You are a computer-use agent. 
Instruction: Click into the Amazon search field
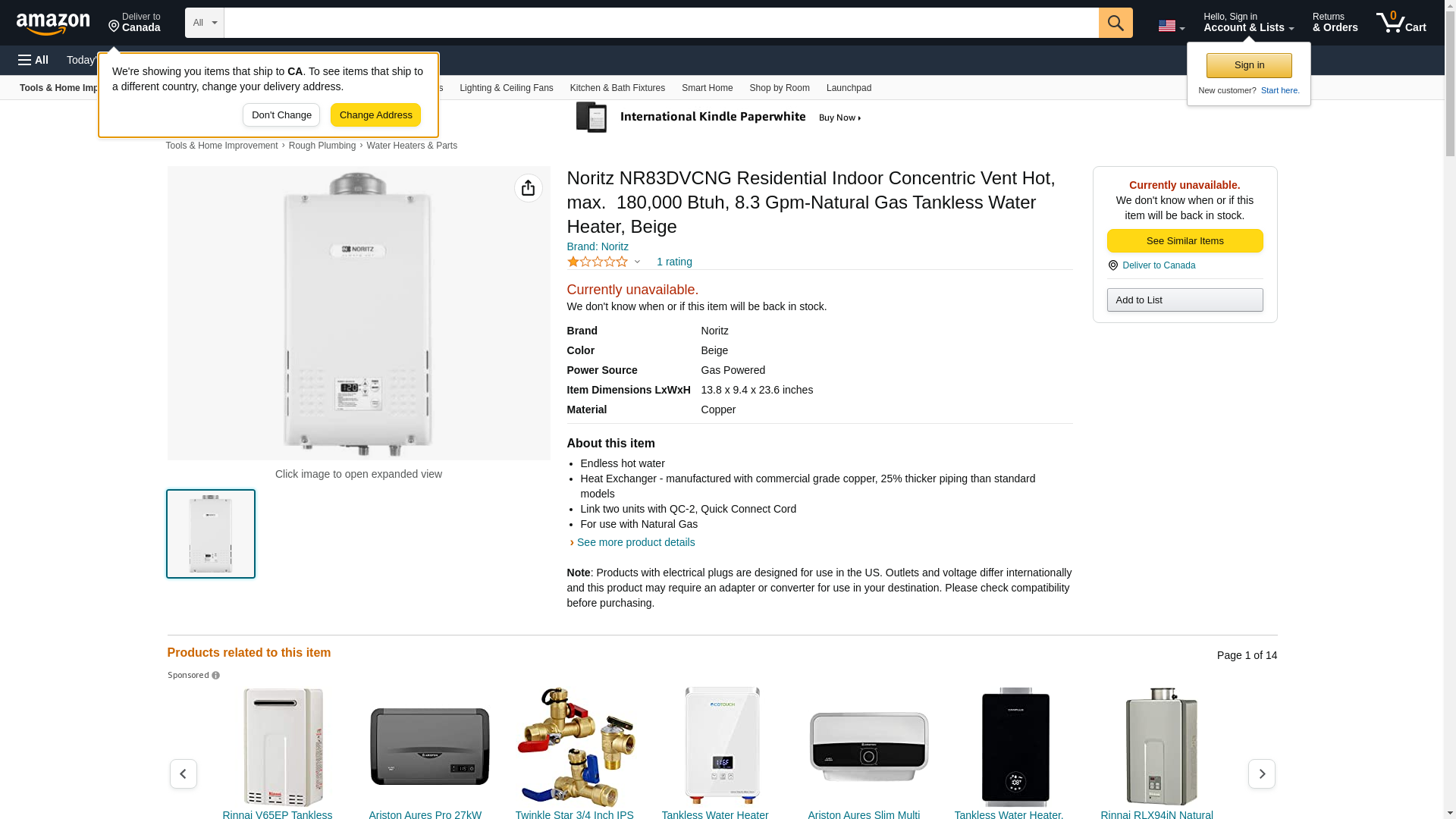click(x=661, y=23)
